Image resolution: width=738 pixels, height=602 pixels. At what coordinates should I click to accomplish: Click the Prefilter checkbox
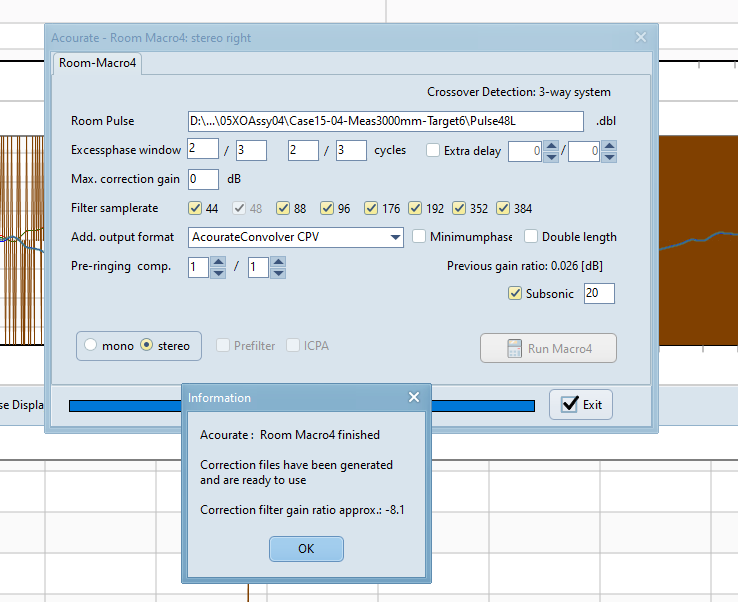pyautogui.click(x=223, y=345)
